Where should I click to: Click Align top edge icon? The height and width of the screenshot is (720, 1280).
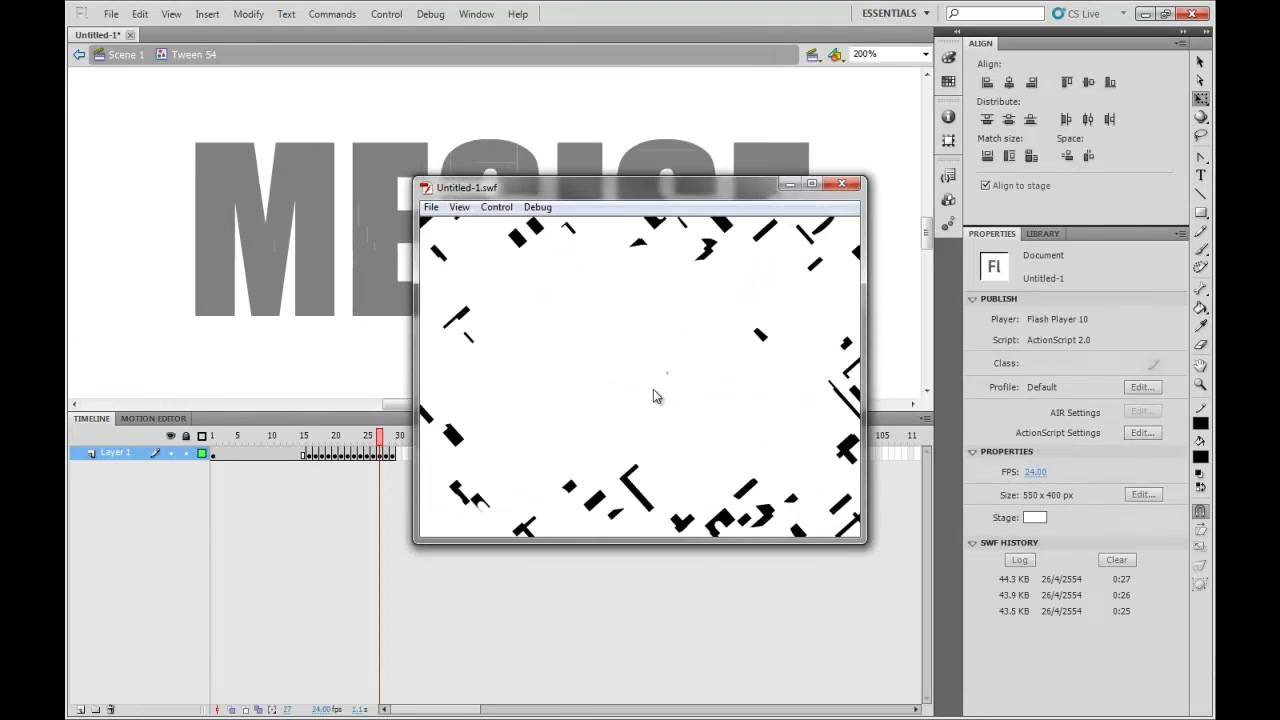1066,82
